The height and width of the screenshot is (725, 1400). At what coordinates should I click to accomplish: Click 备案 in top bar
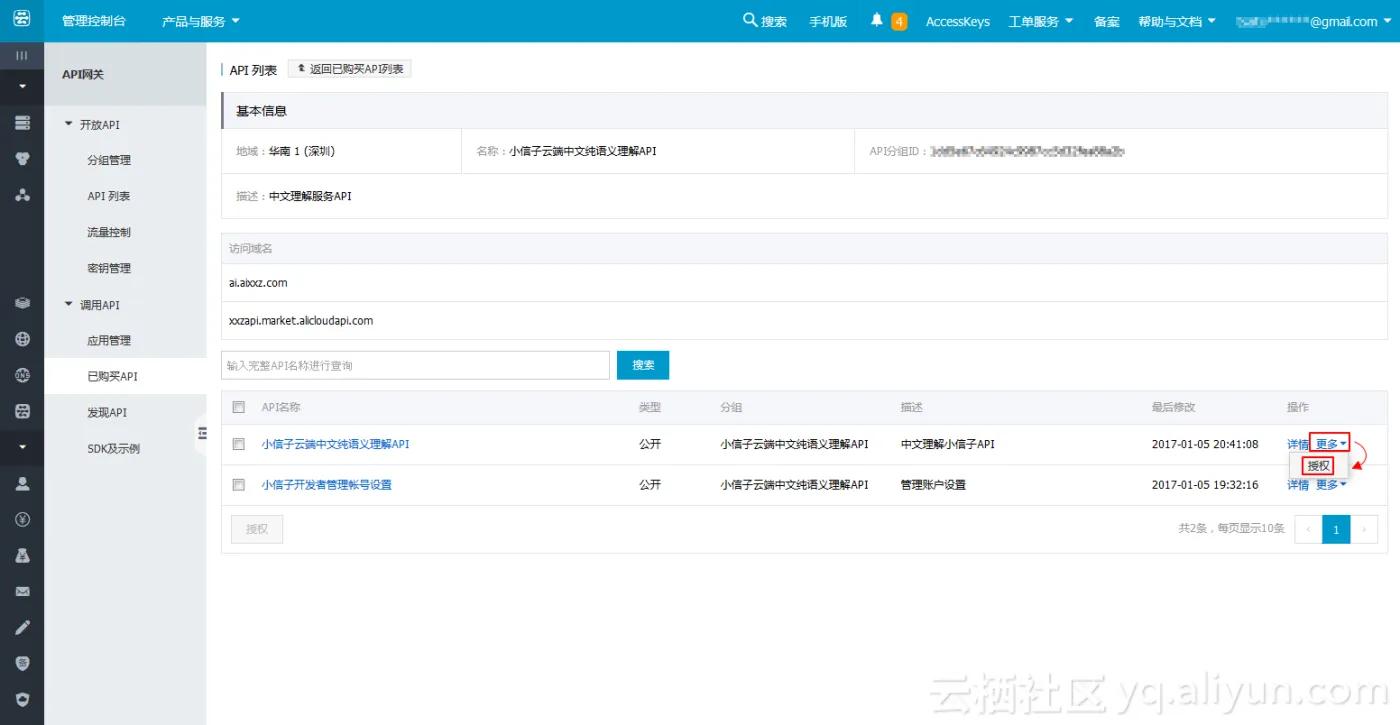[x=1107, y=21]
